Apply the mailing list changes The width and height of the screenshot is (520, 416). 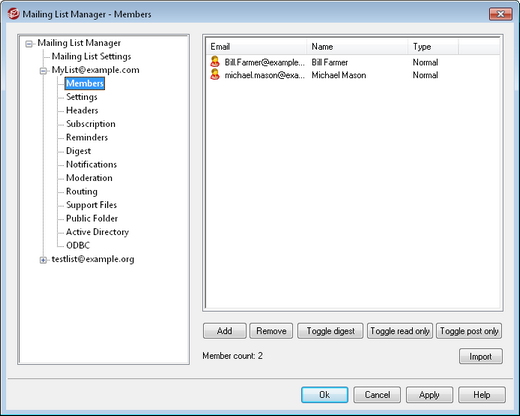point(429,395)
